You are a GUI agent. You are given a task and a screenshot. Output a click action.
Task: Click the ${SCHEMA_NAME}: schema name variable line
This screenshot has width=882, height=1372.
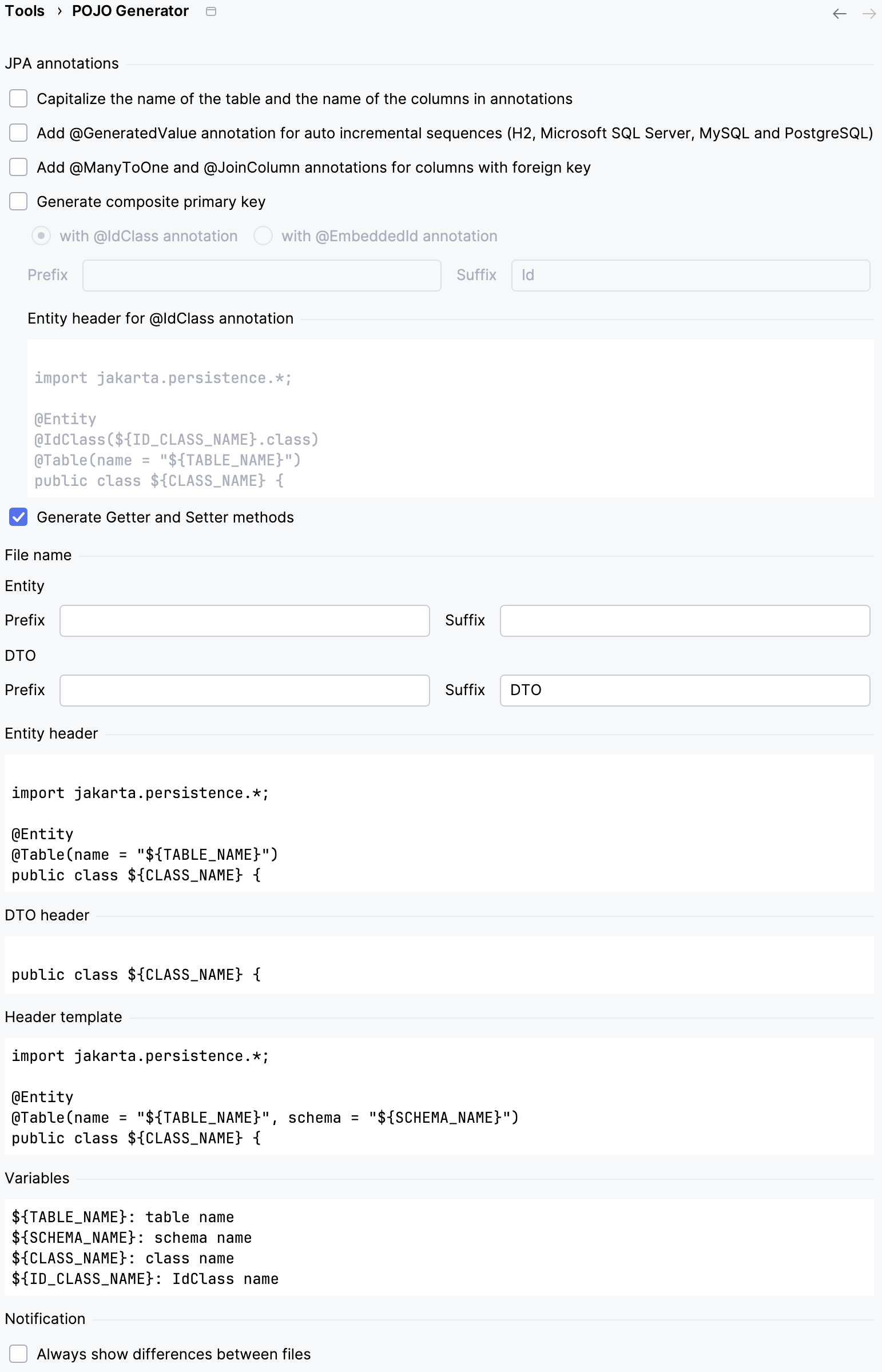(132, 1238)
